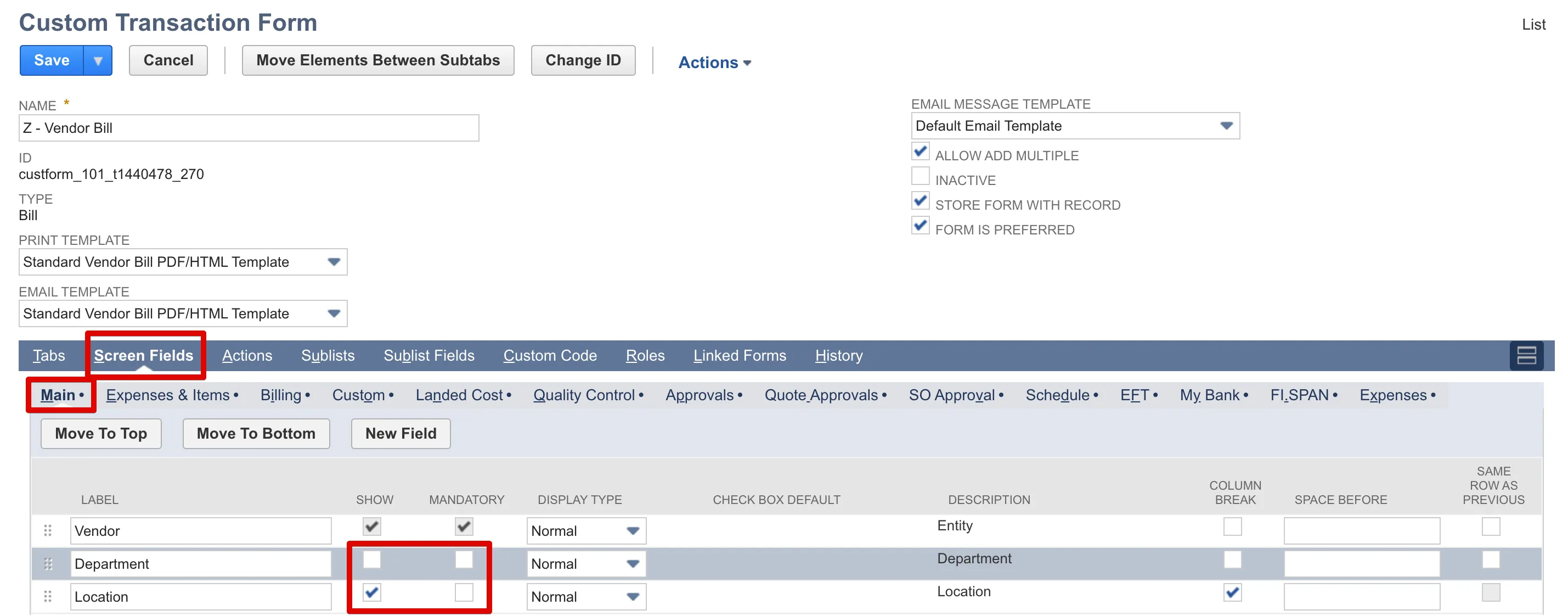Uncheck Column Break for Location
This screenshot has width=1568, height=616.
1232,592
